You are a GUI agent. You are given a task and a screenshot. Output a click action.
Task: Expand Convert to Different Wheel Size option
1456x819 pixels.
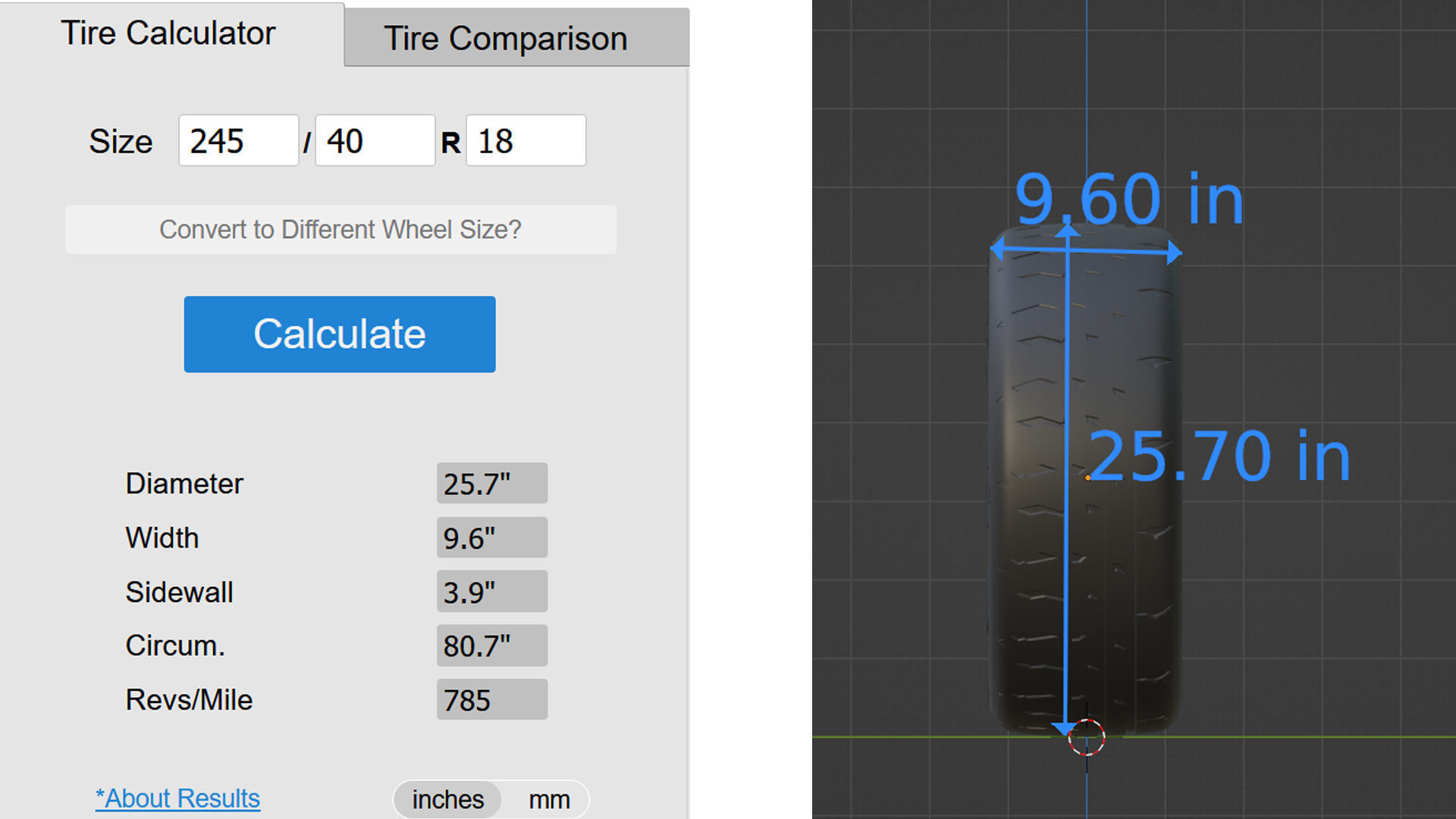340,230
